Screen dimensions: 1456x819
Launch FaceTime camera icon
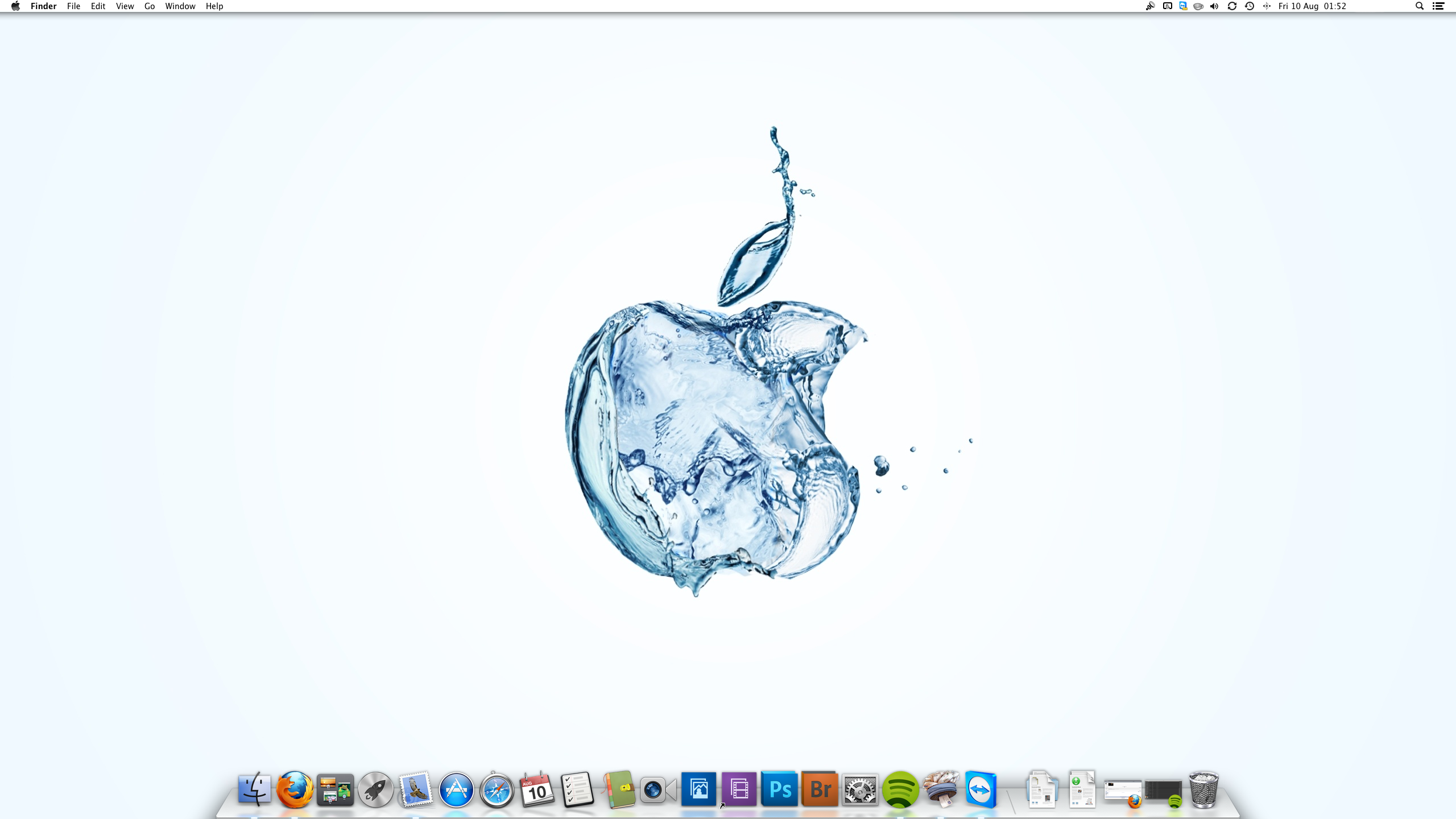point(659,790)
